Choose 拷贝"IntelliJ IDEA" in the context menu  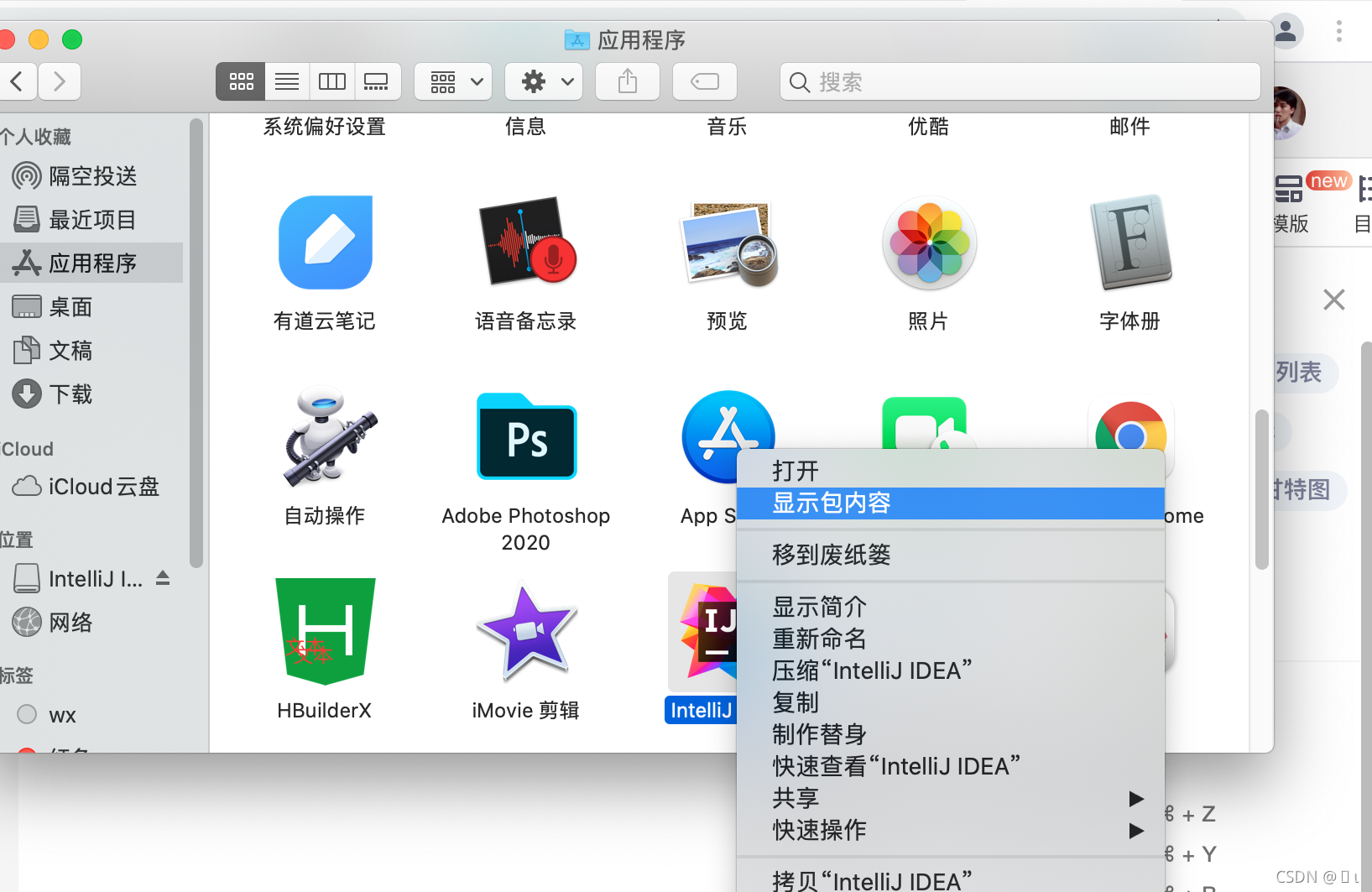point(950,880)
